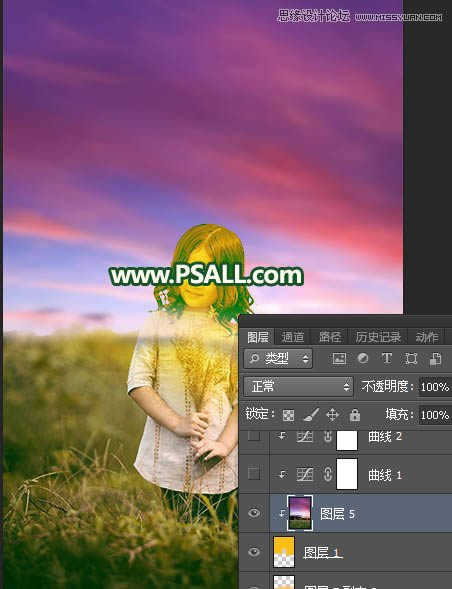The image size is (452, 589).
Task: Switch to the 通道 tab
Action: (x=293, y=337)
